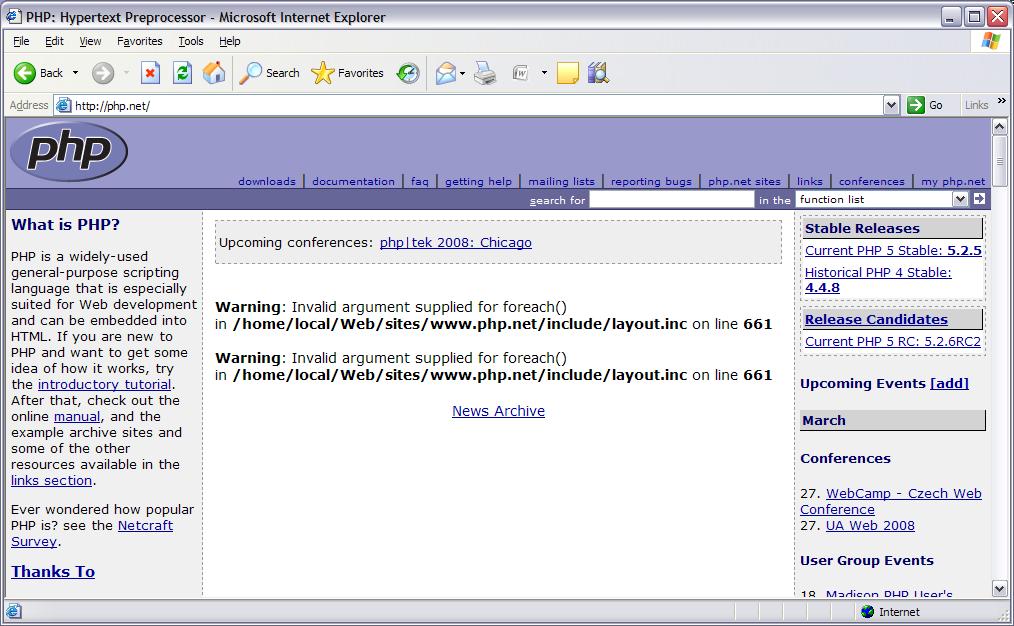Submit search with the arrow button
This screenshot has width=1014, height=626.
(x=979, y=199)
